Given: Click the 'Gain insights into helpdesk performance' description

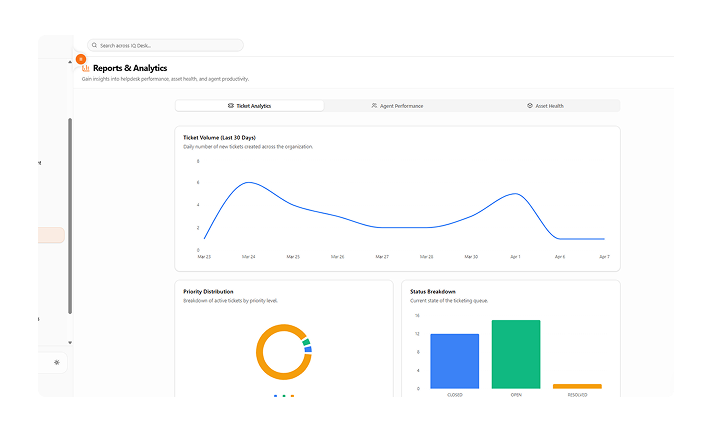Looking at the screenshot, I should 165,79.
